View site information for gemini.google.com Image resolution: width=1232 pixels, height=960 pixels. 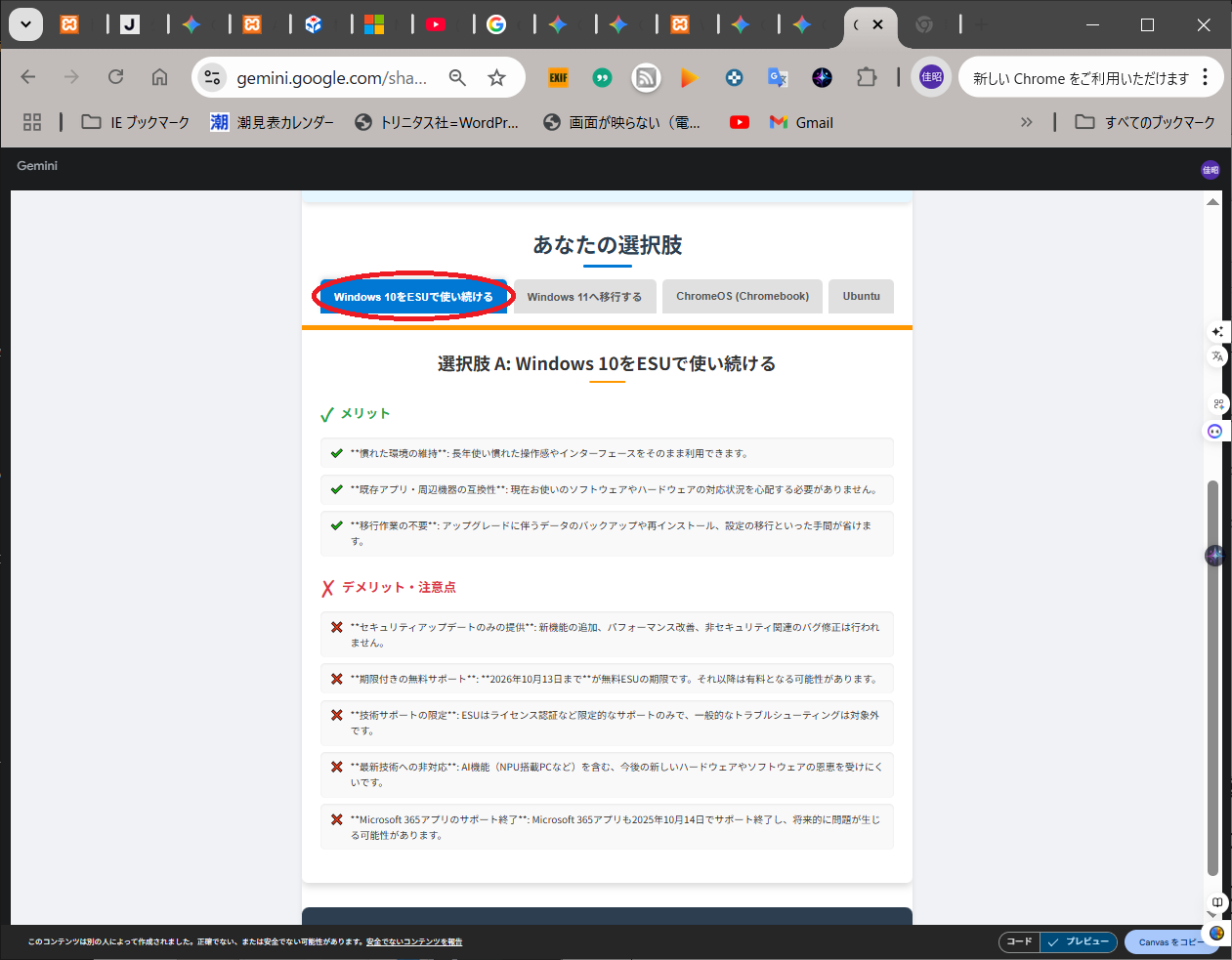(x=212, y=77)
